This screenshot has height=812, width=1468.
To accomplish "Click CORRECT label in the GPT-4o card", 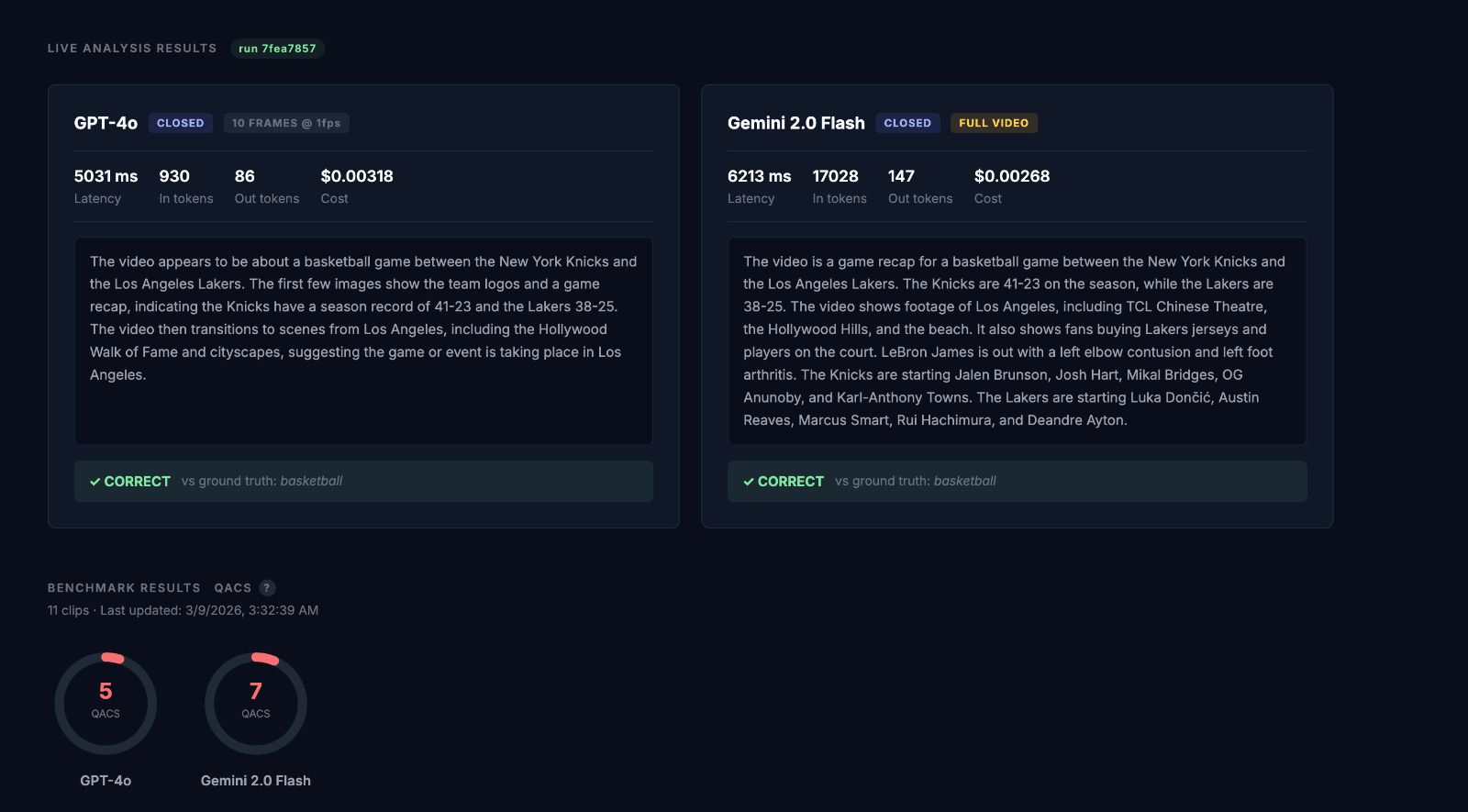I will [x=137, y=482].
